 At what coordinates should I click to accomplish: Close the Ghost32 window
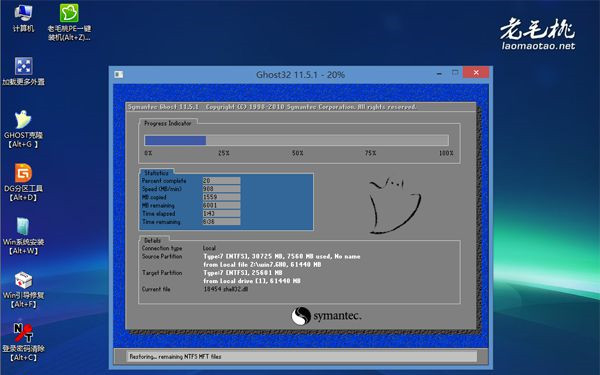(476, 72)
